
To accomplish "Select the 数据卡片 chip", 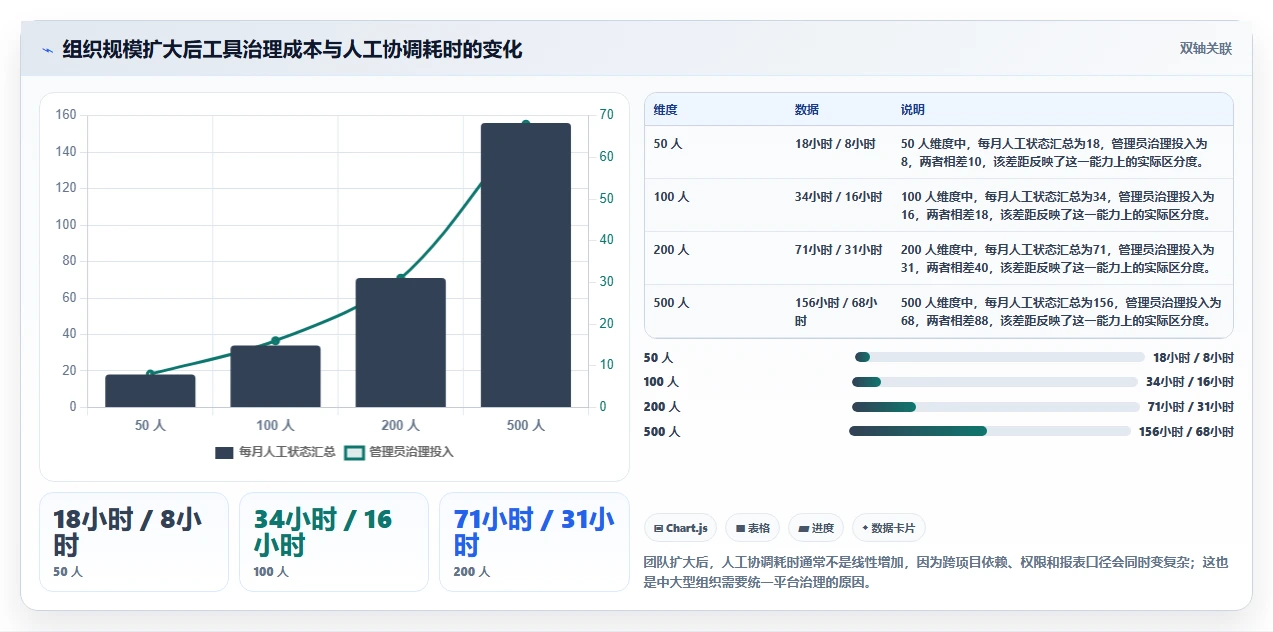I will [889, 528].
